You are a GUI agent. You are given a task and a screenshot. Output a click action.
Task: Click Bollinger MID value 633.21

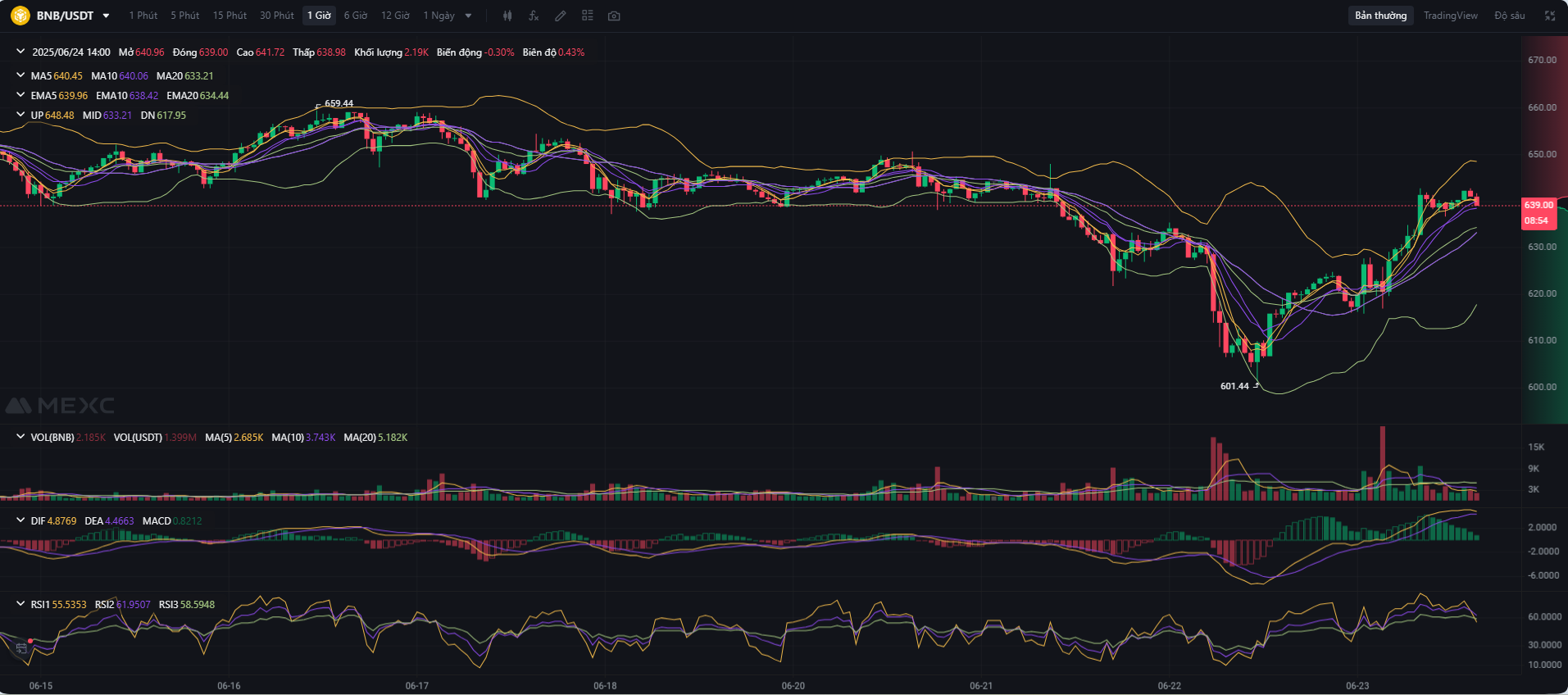(117, 115)
